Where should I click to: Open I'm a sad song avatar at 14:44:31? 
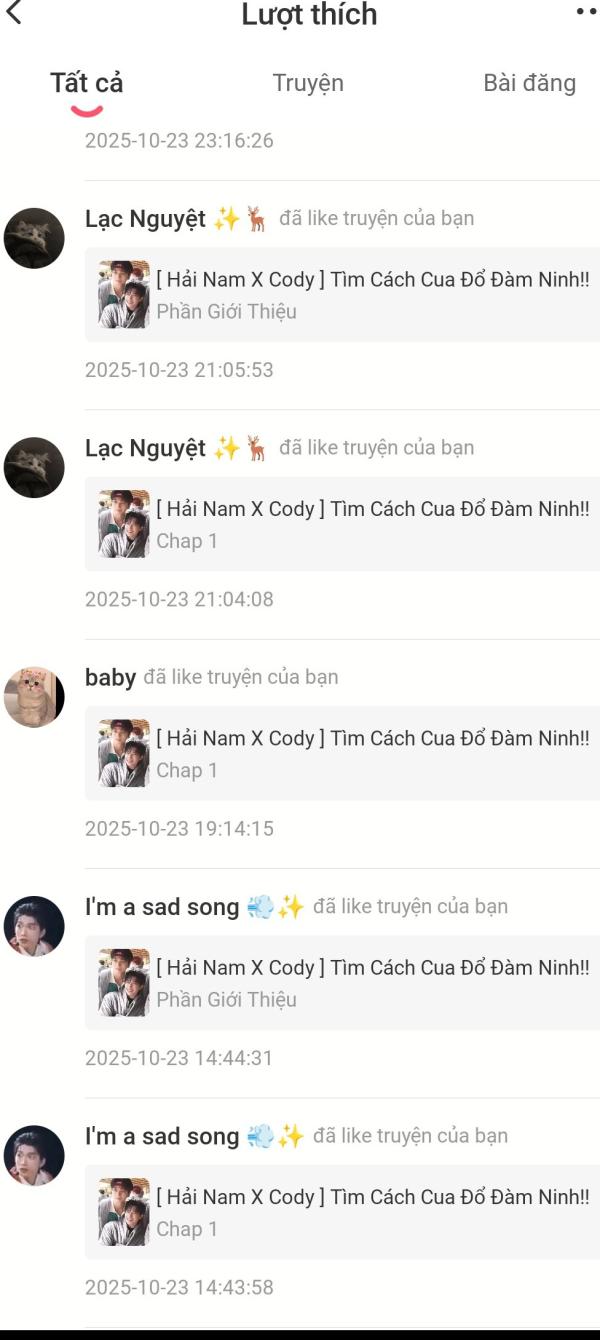(34, 926)
